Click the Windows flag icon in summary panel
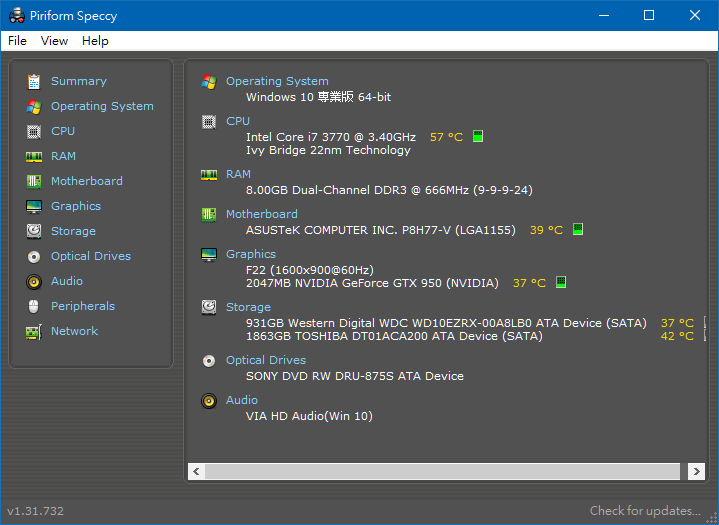 pyautogui.click(x=209, y=82)
